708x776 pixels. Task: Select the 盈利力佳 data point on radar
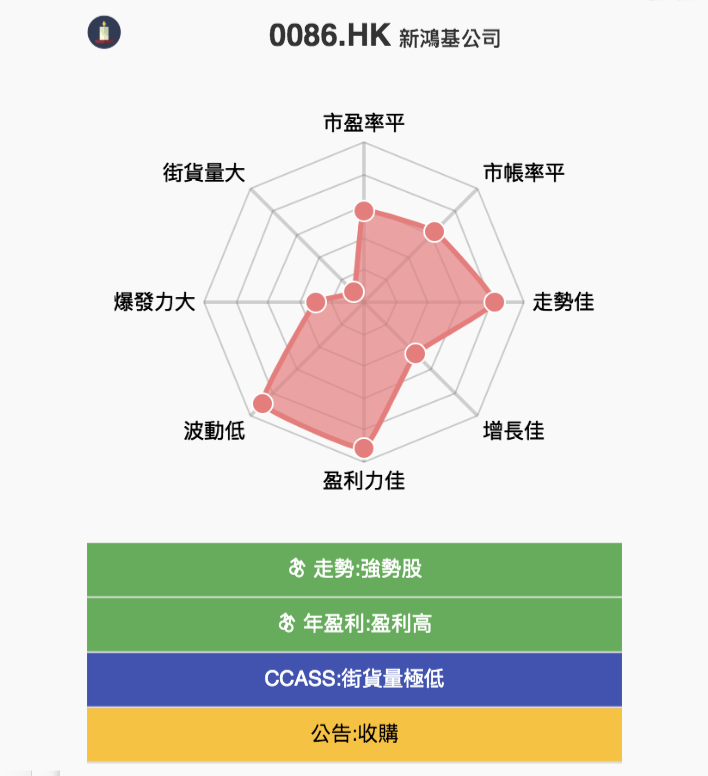pyautogui.click(x=364, y=448)
